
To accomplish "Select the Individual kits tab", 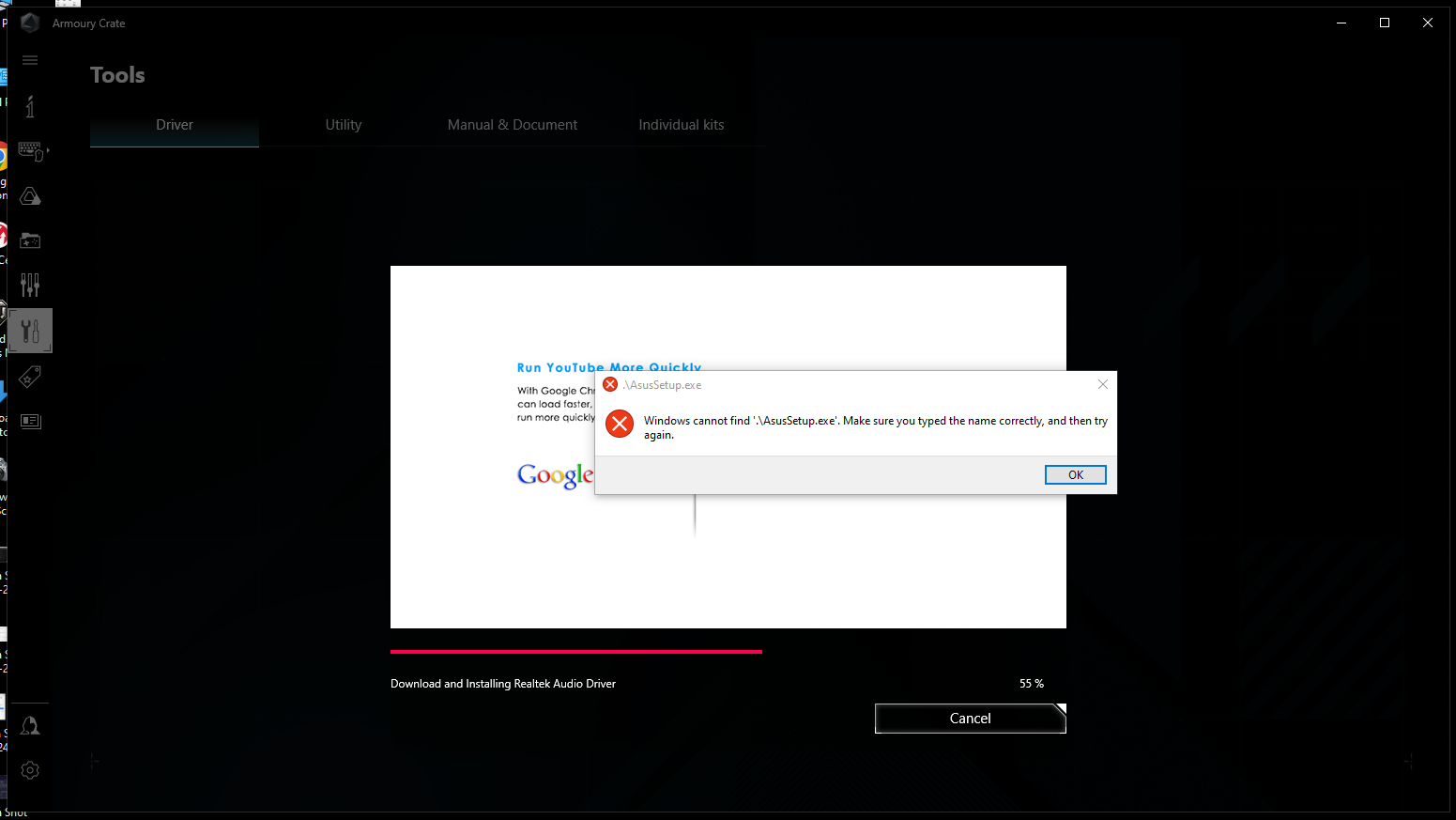I will click(681, 124).
